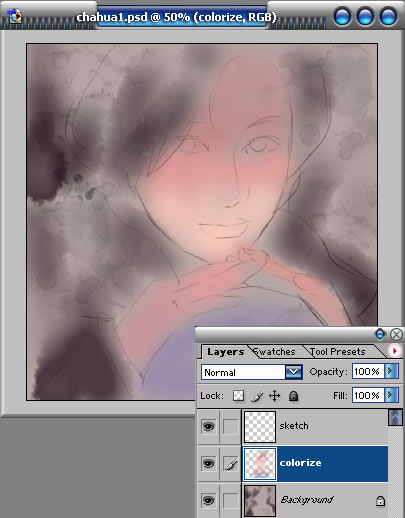This screenshot has height=518, width=405.
Task: Hide the colorize layer eye icon
Action: pos(209,464)
